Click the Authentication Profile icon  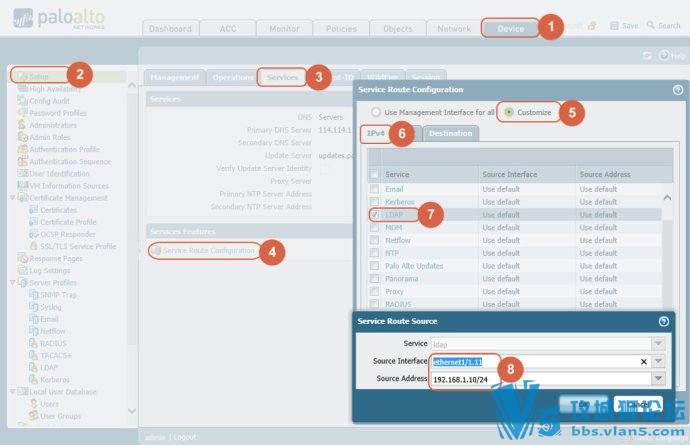[22, 149]
